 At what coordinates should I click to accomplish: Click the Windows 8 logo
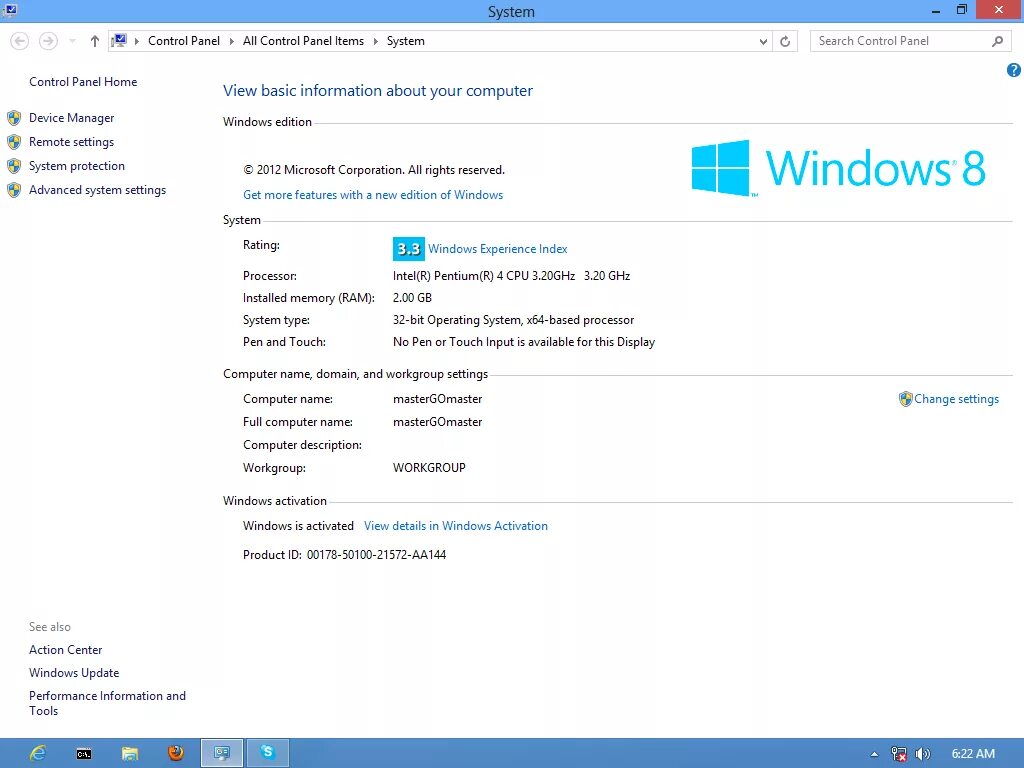click(838, 168)
